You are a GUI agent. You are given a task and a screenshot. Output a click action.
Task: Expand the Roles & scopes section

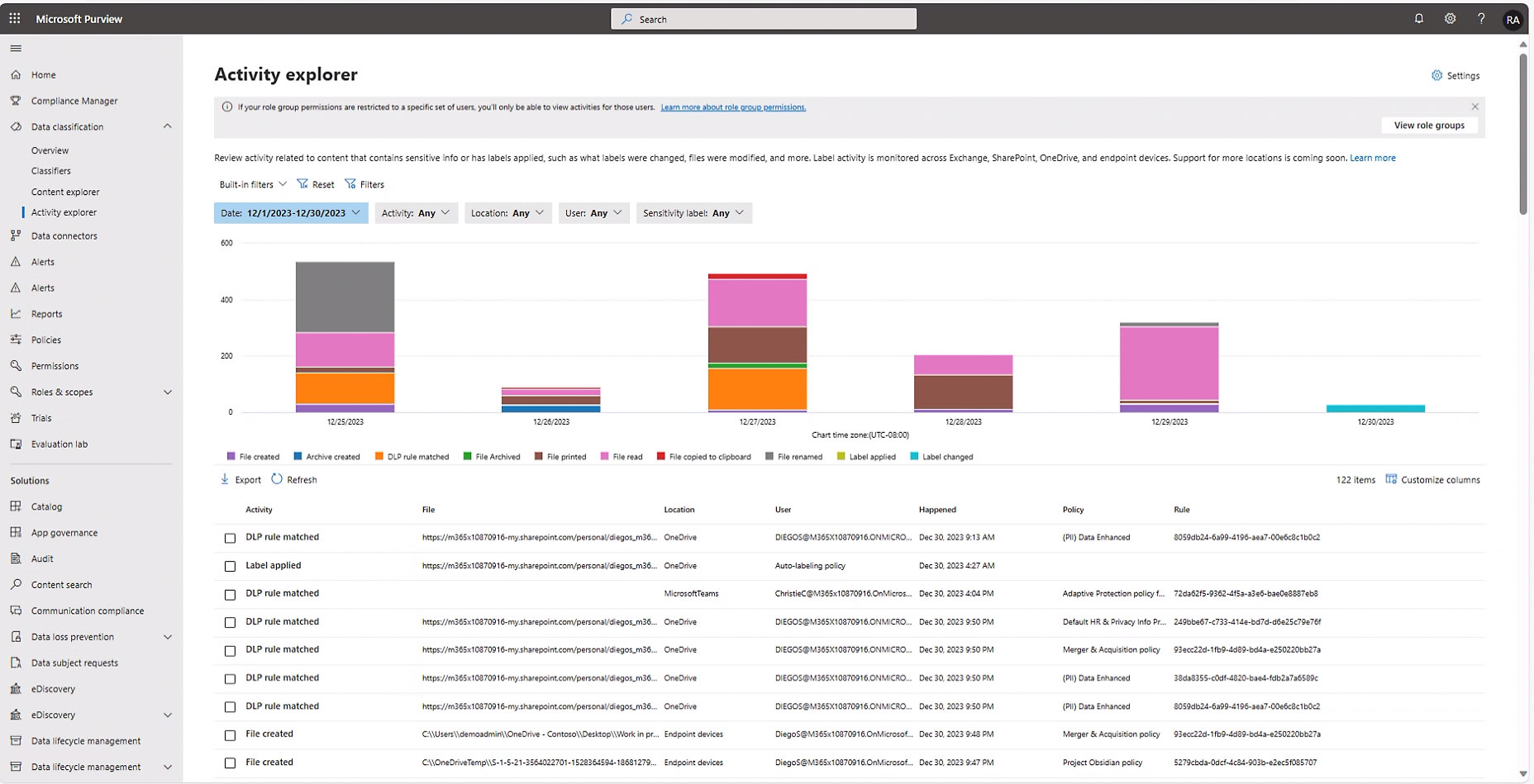(168, 392)
